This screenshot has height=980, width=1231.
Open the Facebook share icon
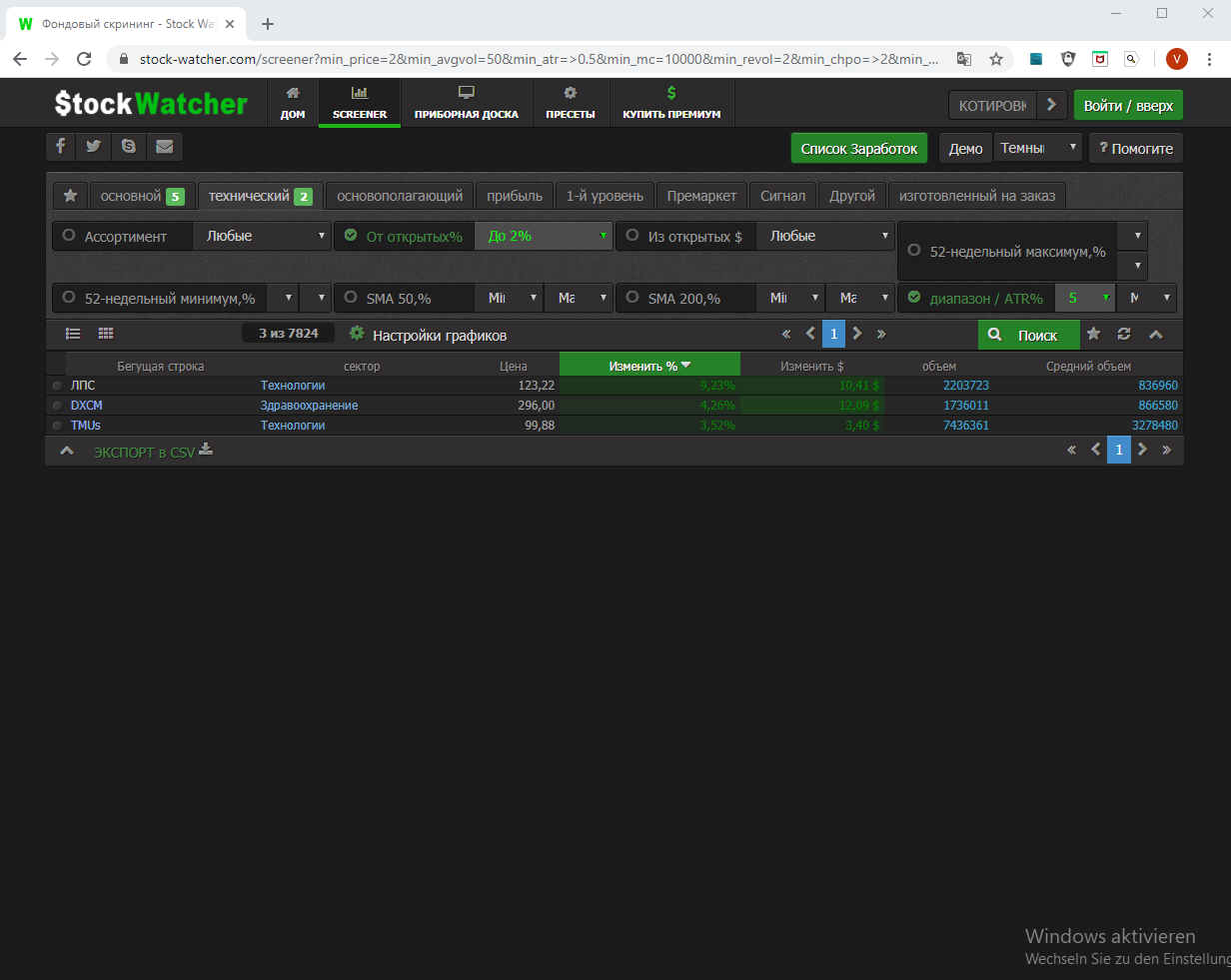click(x=61, y=147)
